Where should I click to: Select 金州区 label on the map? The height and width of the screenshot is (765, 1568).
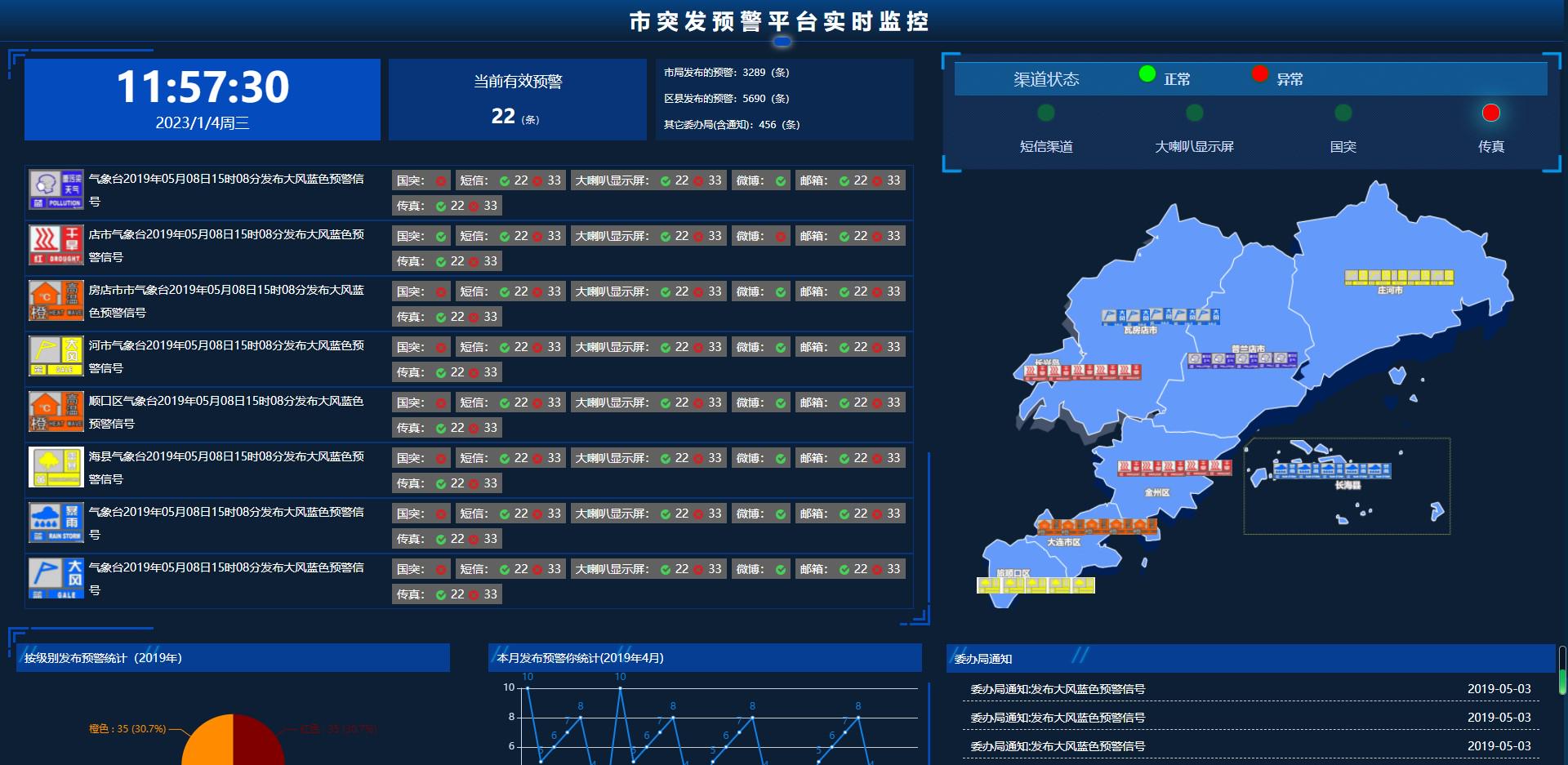coord(1157,492)
